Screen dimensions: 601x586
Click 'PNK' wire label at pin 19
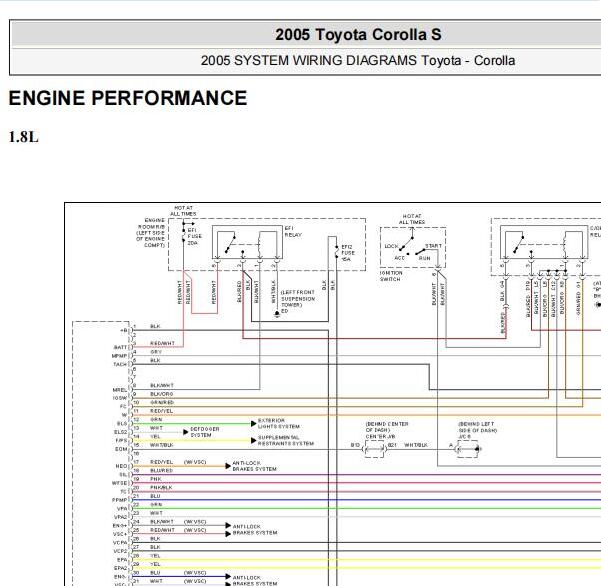click(156, 479)
